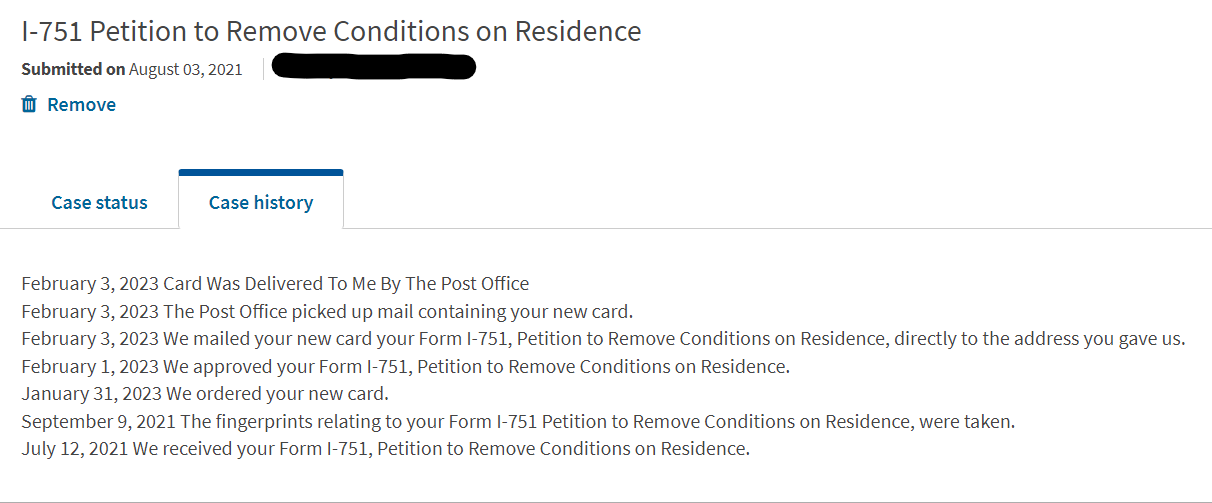Select the fingerprints were taken entry
Image resolution: width=1212 pixels, height=503 pixels.
[x=518, y=421]
